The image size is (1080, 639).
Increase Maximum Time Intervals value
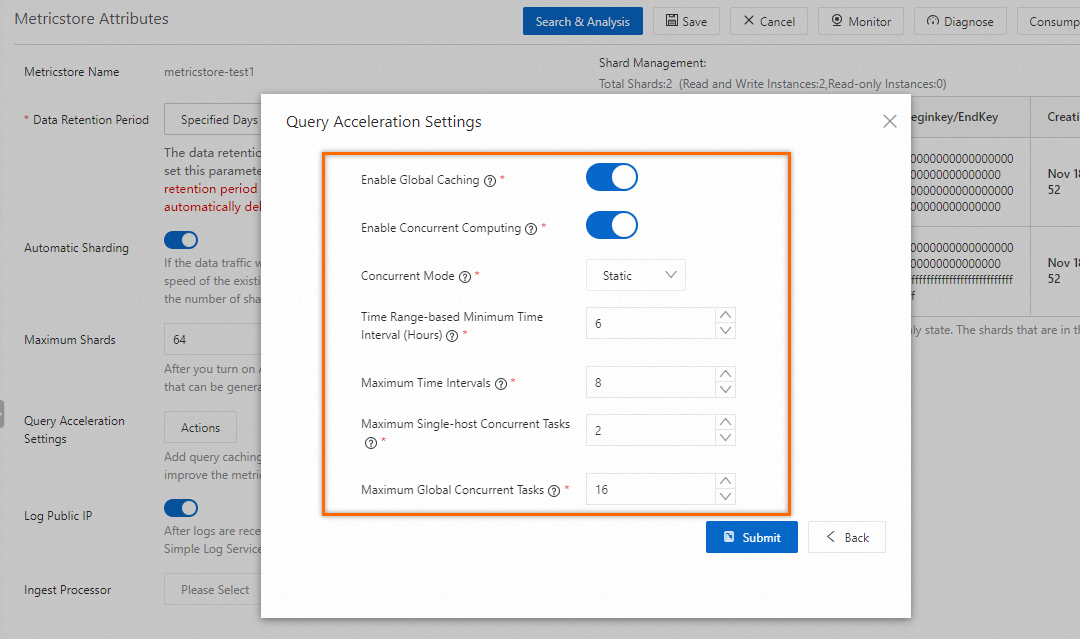pyautogui.click(x=725, y=374)
